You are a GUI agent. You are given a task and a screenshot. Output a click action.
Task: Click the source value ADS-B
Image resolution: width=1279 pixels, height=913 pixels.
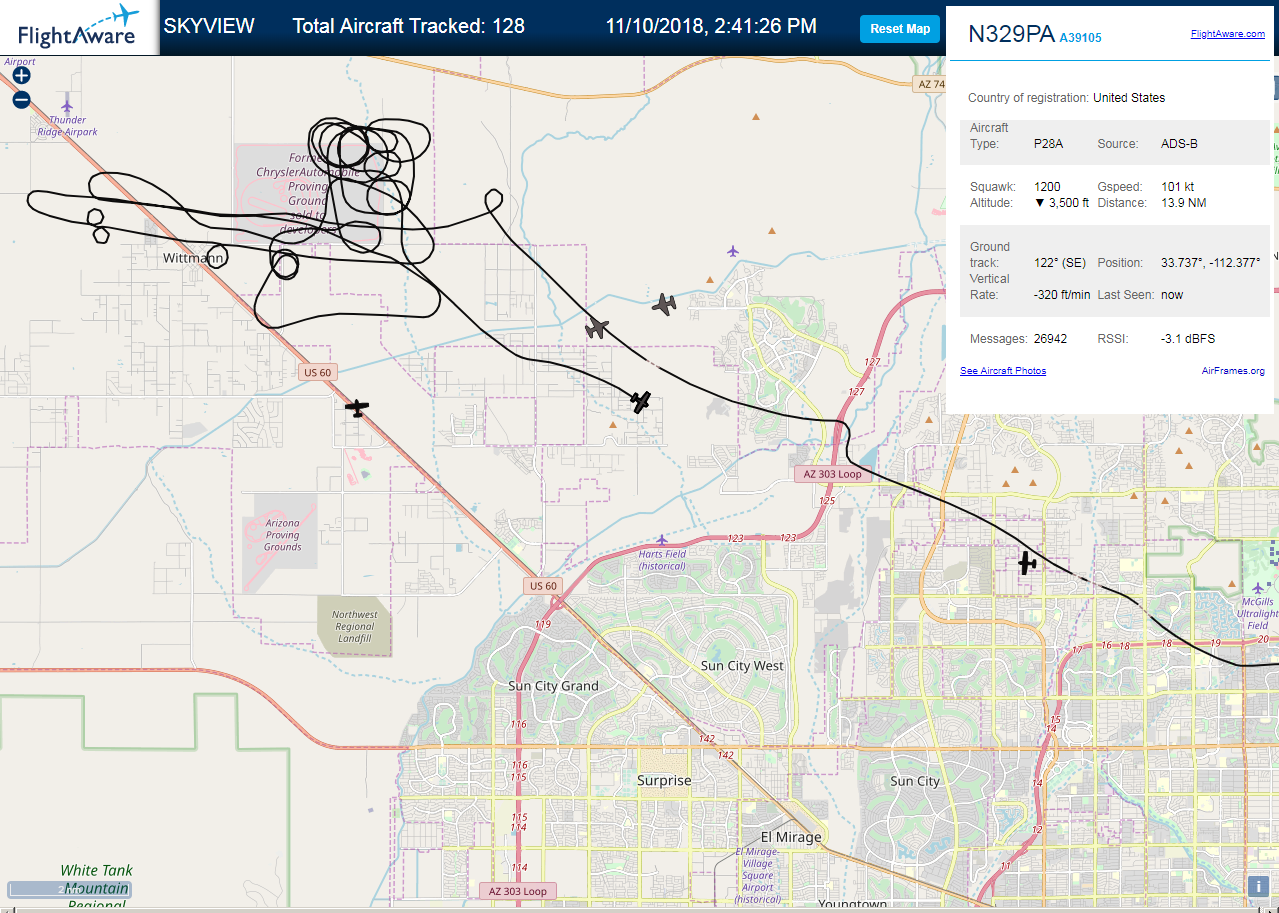point(1179,144)
